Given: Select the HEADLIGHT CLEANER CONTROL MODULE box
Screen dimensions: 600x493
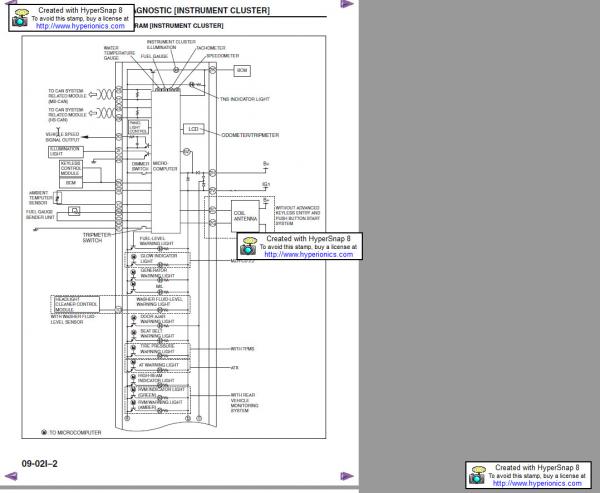Looking at the screenshot, I should (x=77, y=304).
